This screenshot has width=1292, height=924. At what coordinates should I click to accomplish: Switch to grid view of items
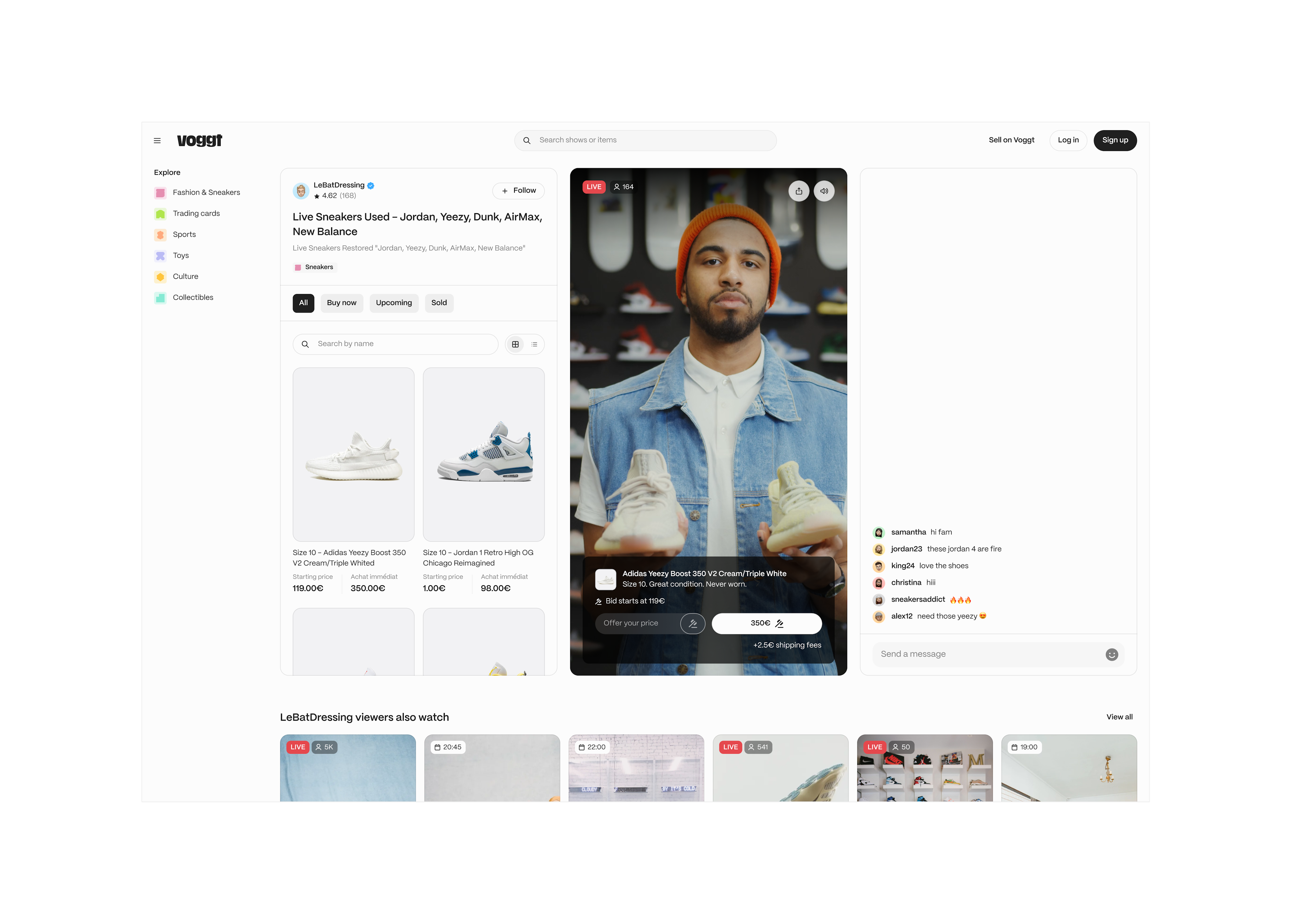click(x=515, y=344)
